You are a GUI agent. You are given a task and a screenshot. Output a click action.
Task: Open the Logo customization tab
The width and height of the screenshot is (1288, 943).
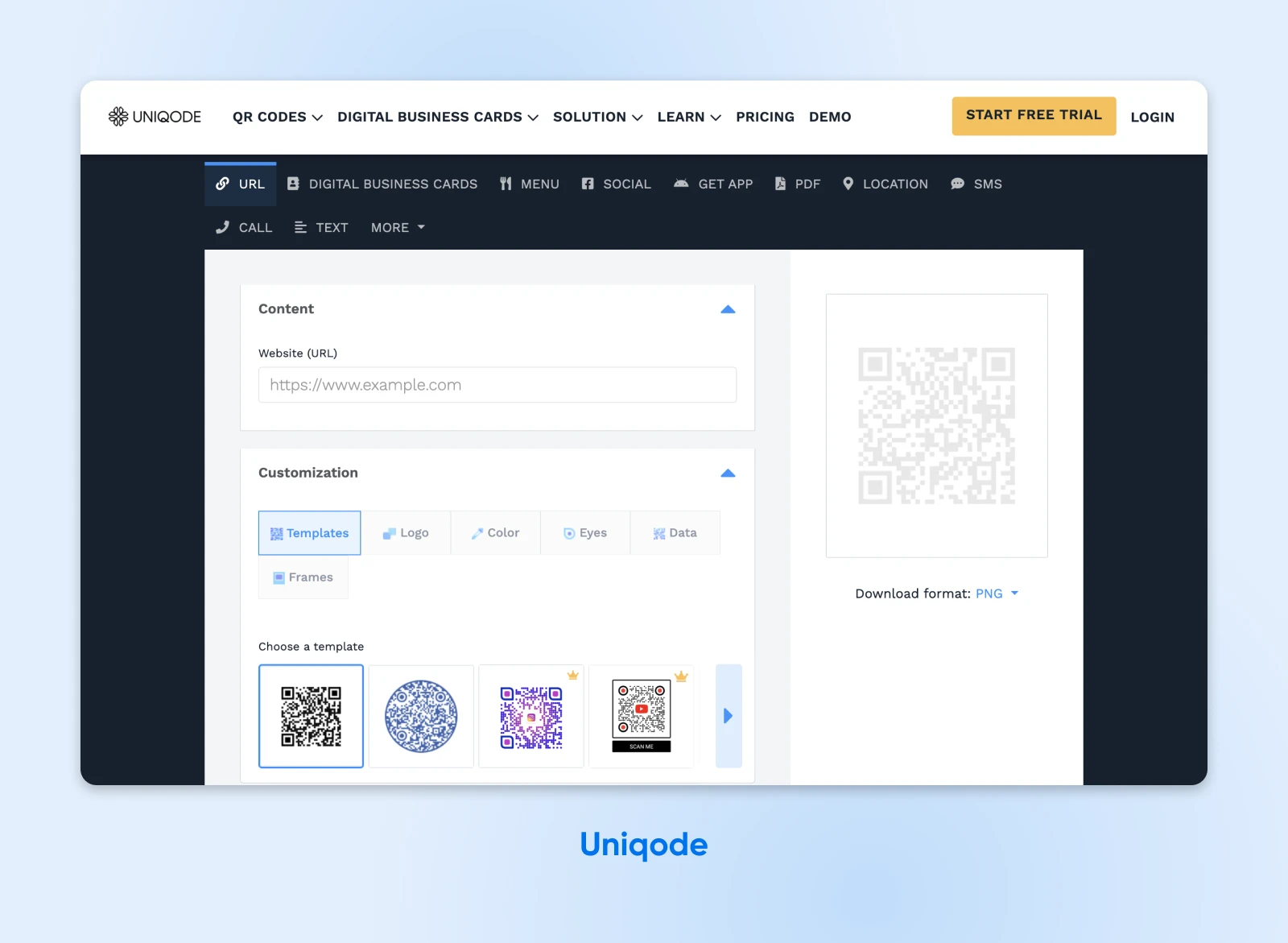coord(406,533)
